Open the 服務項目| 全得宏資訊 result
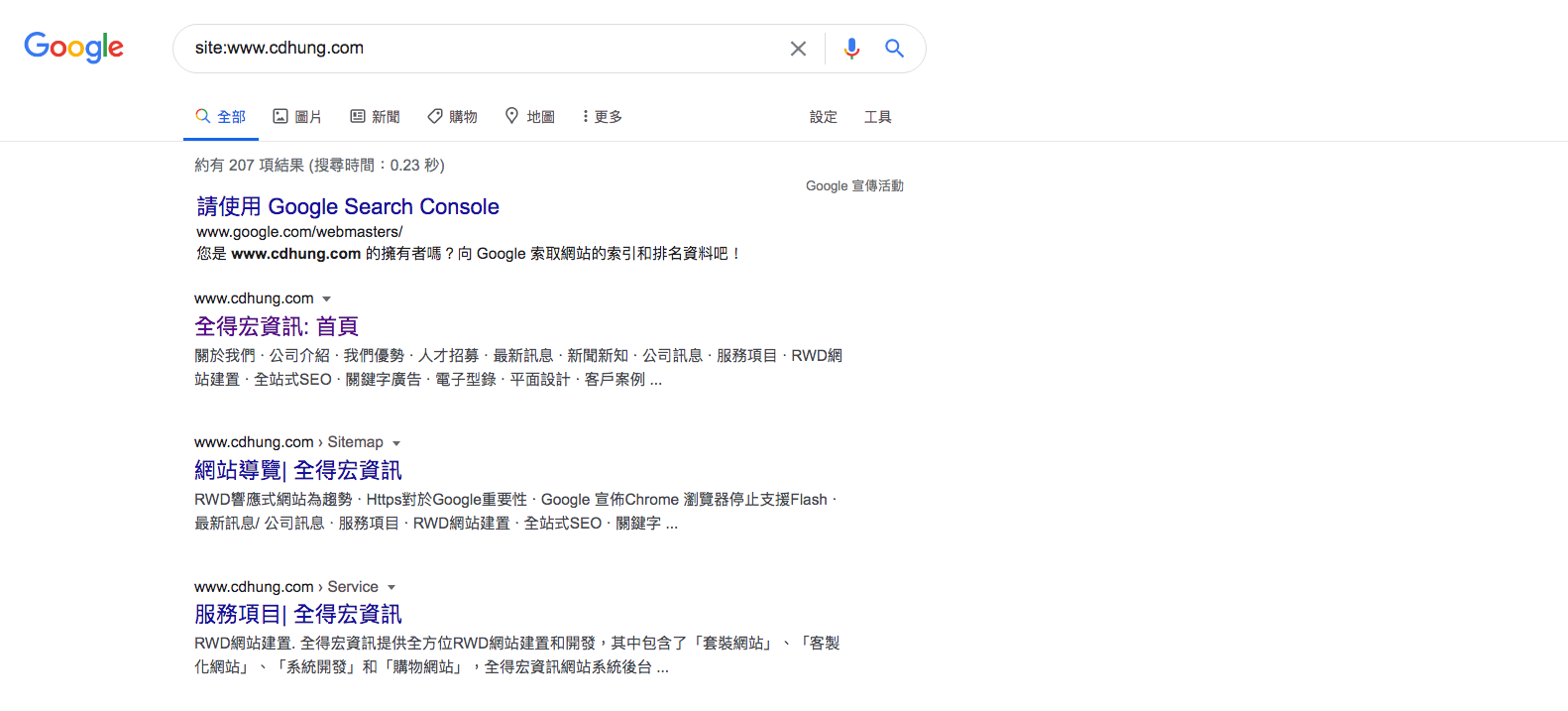Image resolution: width=1568 pixels, height=711 pixels. (x=297, y=614)
